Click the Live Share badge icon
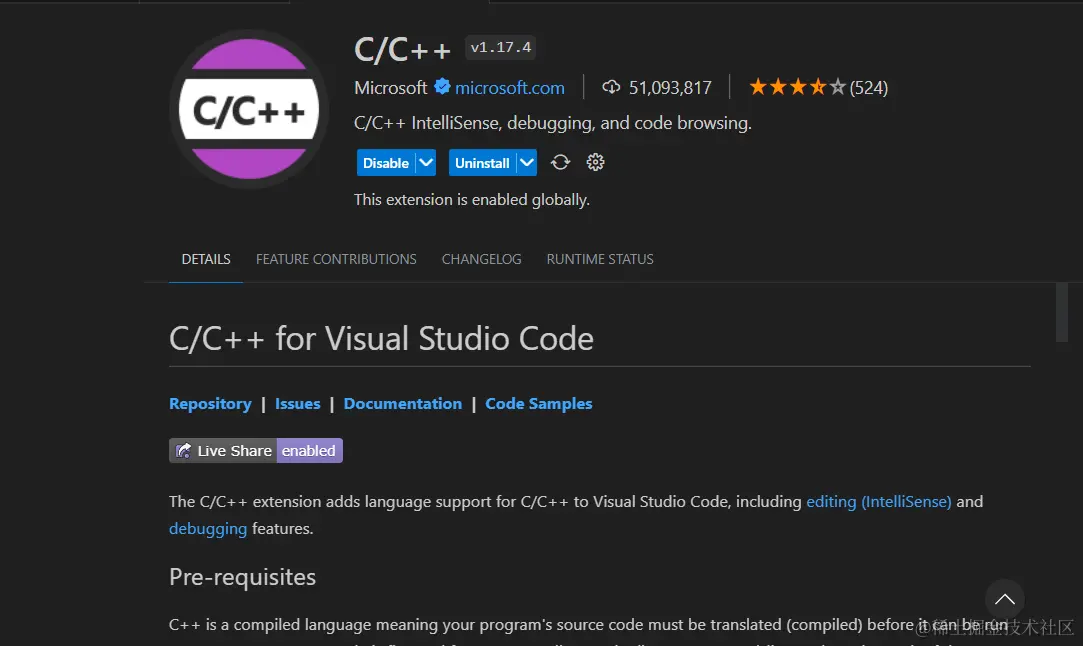Image resolution: width=1083 pixels, height=646 pixels. point(184,450)
